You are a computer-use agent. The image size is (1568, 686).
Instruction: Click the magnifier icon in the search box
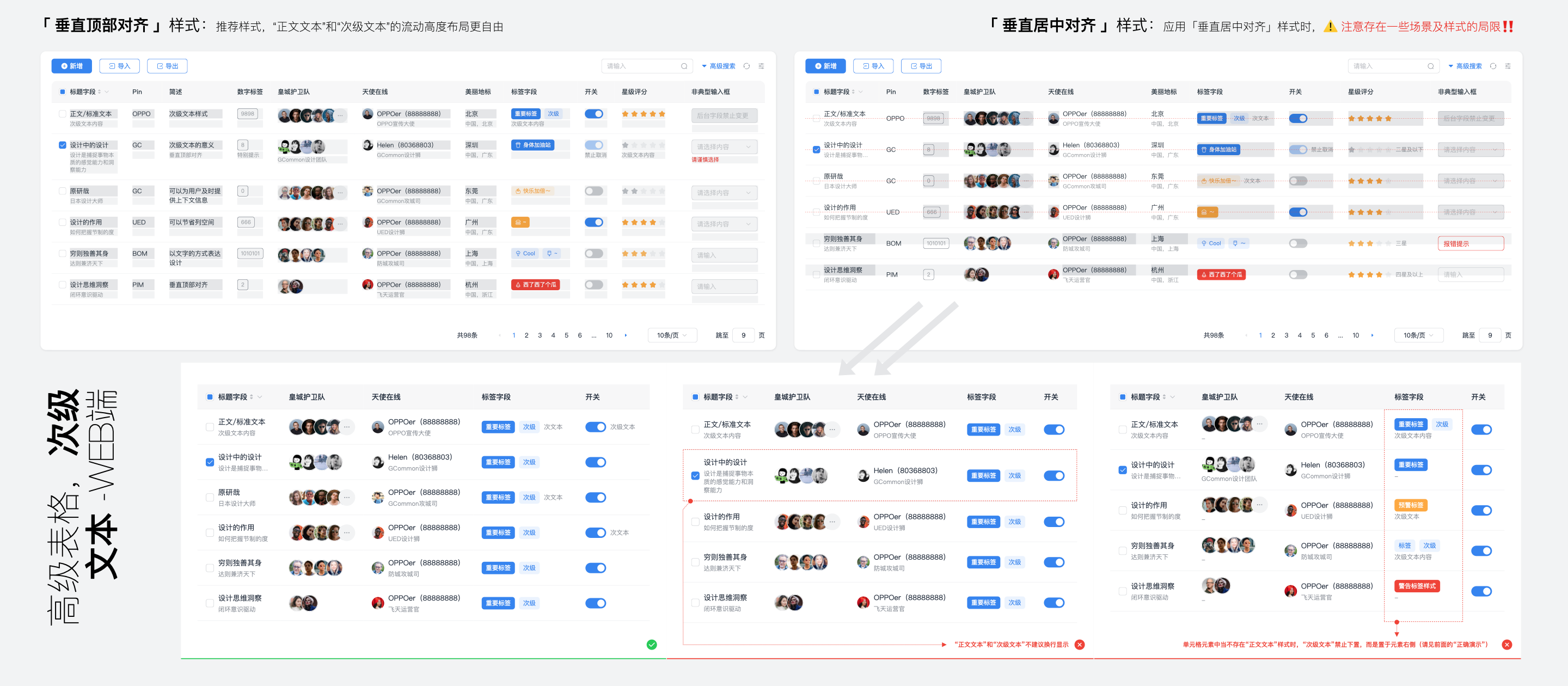tap(684, 66)
